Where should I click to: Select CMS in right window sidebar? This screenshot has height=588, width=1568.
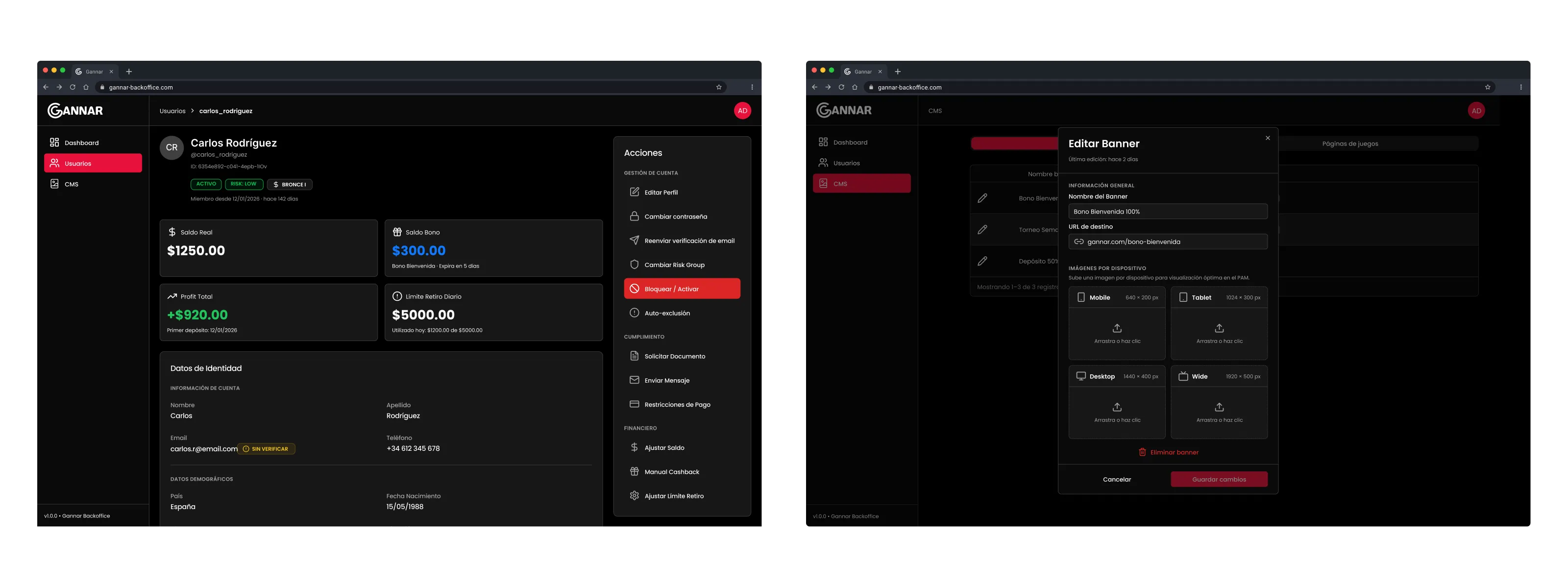(861, 183)
